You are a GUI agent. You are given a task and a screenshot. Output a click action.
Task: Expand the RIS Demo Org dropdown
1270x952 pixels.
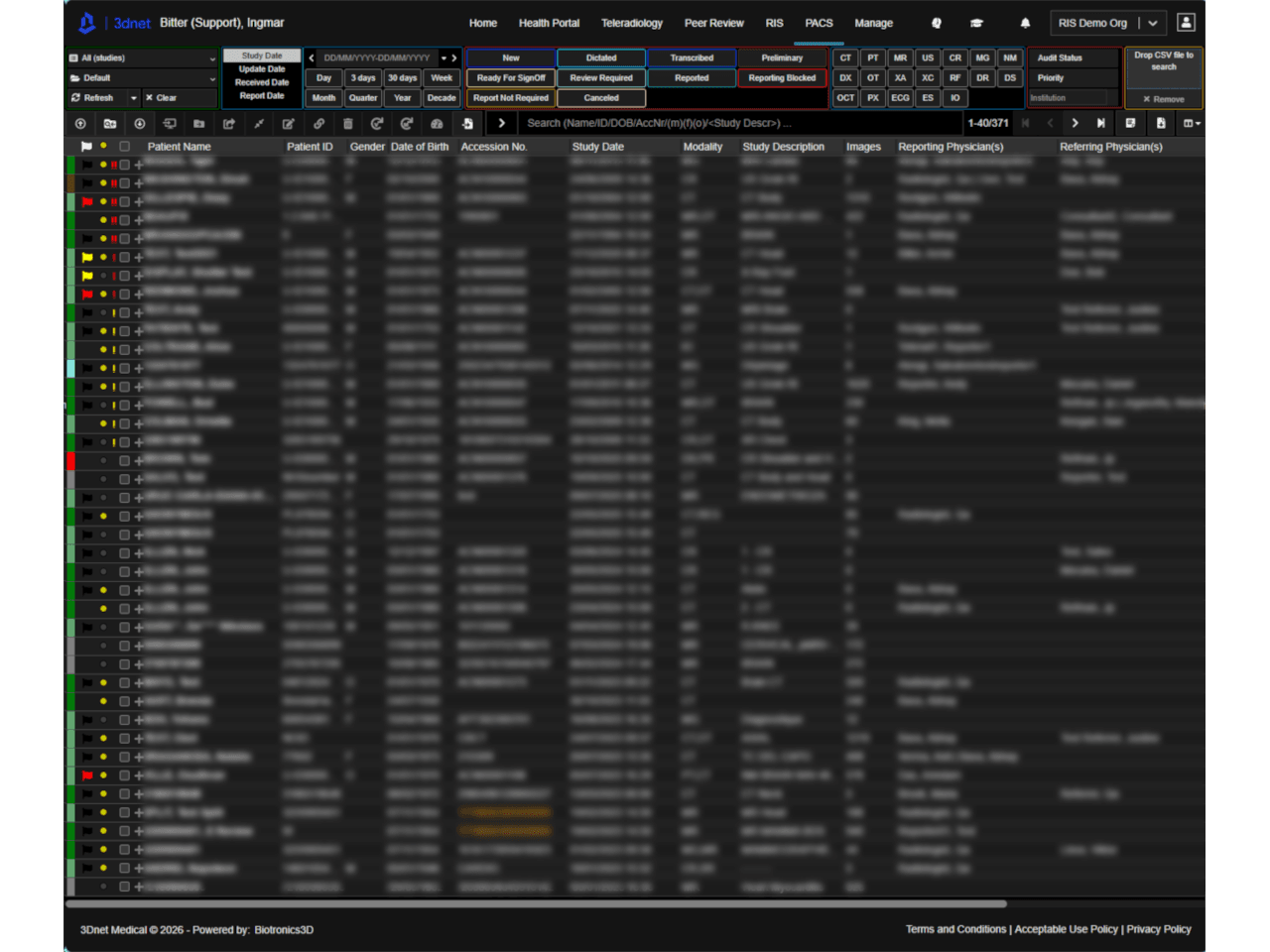click(1153, 23)
